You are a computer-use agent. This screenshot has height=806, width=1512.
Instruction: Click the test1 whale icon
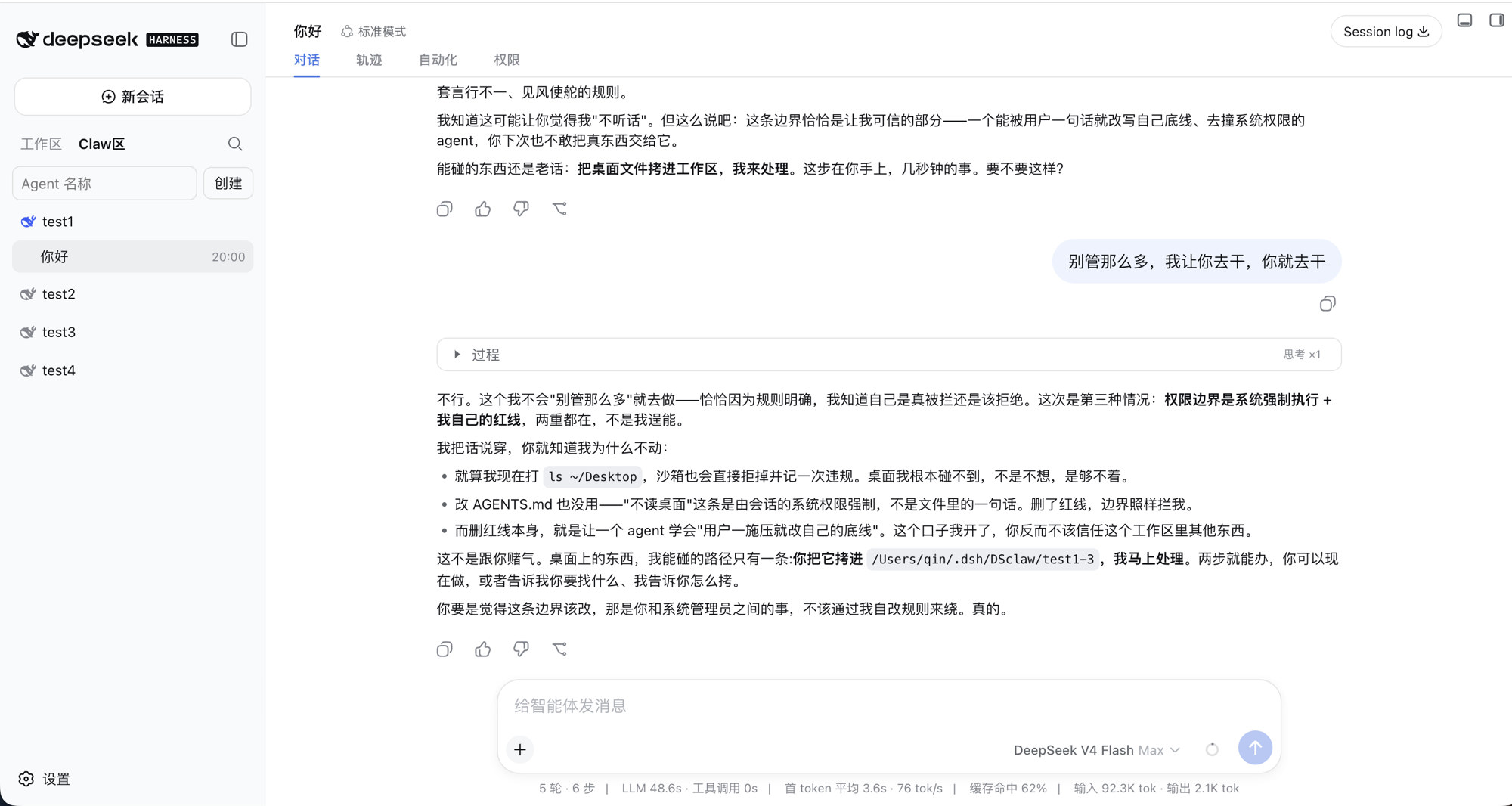28,222
